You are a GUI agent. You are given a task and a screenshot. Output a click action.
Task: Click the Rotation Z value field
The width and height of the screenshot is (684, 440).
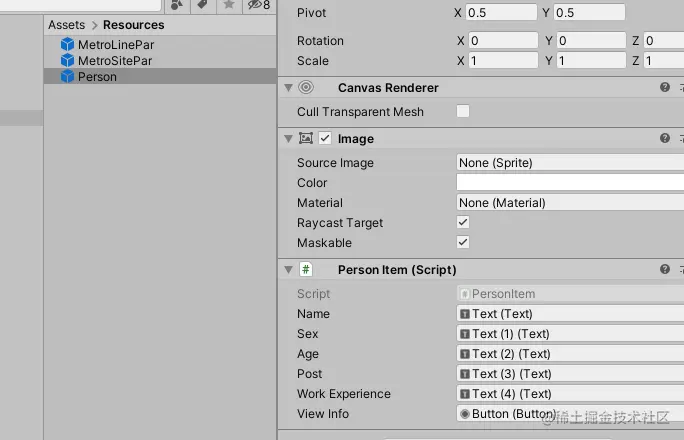coord(664,41)
